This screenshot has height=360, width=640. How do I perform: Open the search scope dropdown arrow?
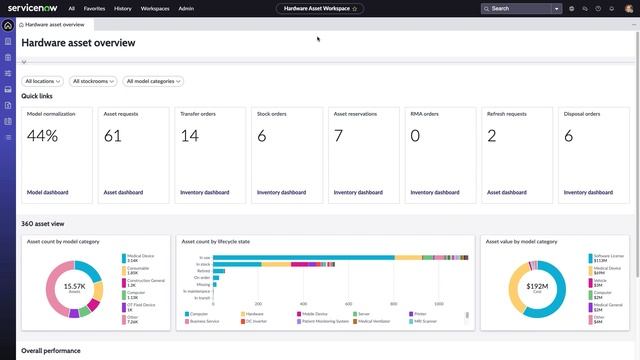point(556,9)
